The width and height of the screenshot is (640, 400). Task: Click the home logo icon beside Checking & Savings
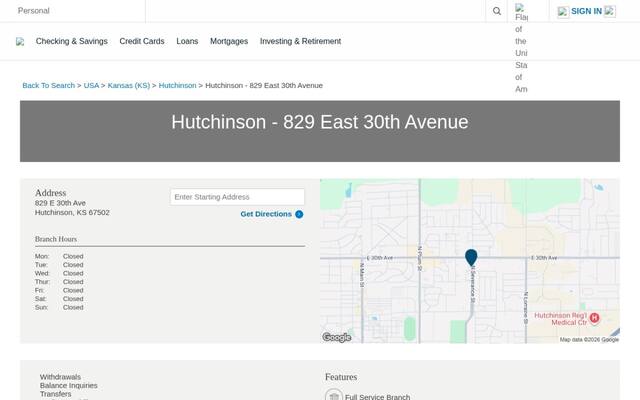(x=20, y=42)
